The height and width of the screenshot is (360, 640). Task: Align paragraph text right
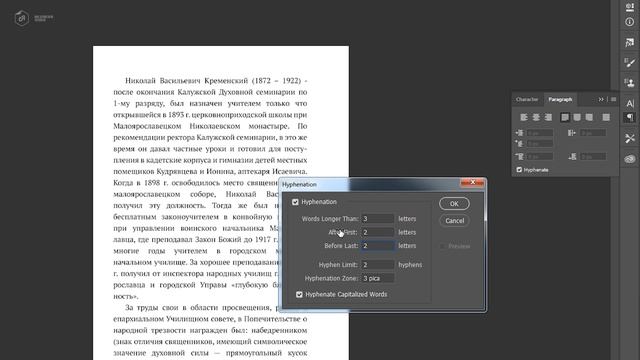[x=548, y=118]
